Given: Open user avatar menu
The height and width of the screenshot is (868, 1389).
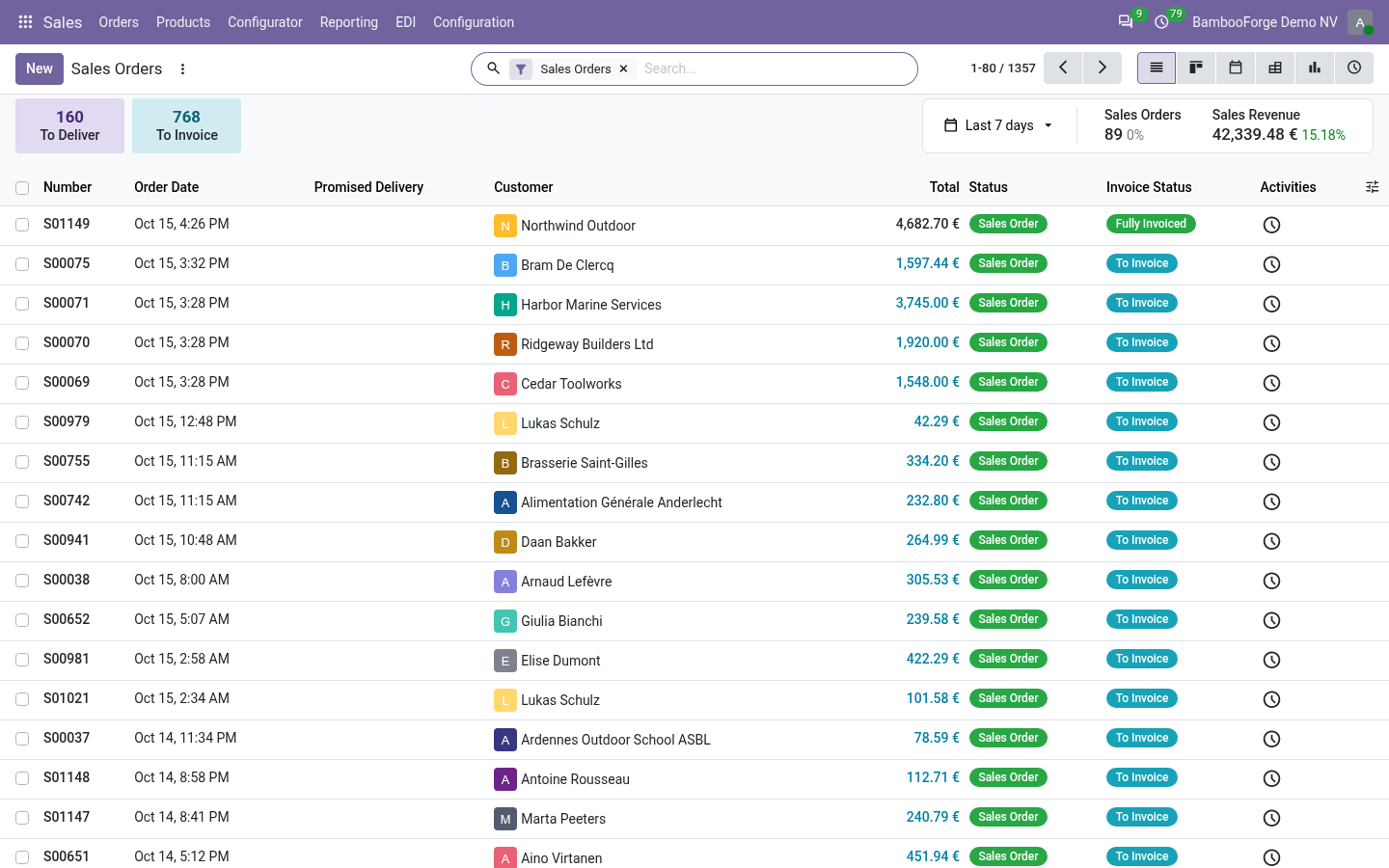Looking at the screenshot, I should click(x=1360, y=22).
